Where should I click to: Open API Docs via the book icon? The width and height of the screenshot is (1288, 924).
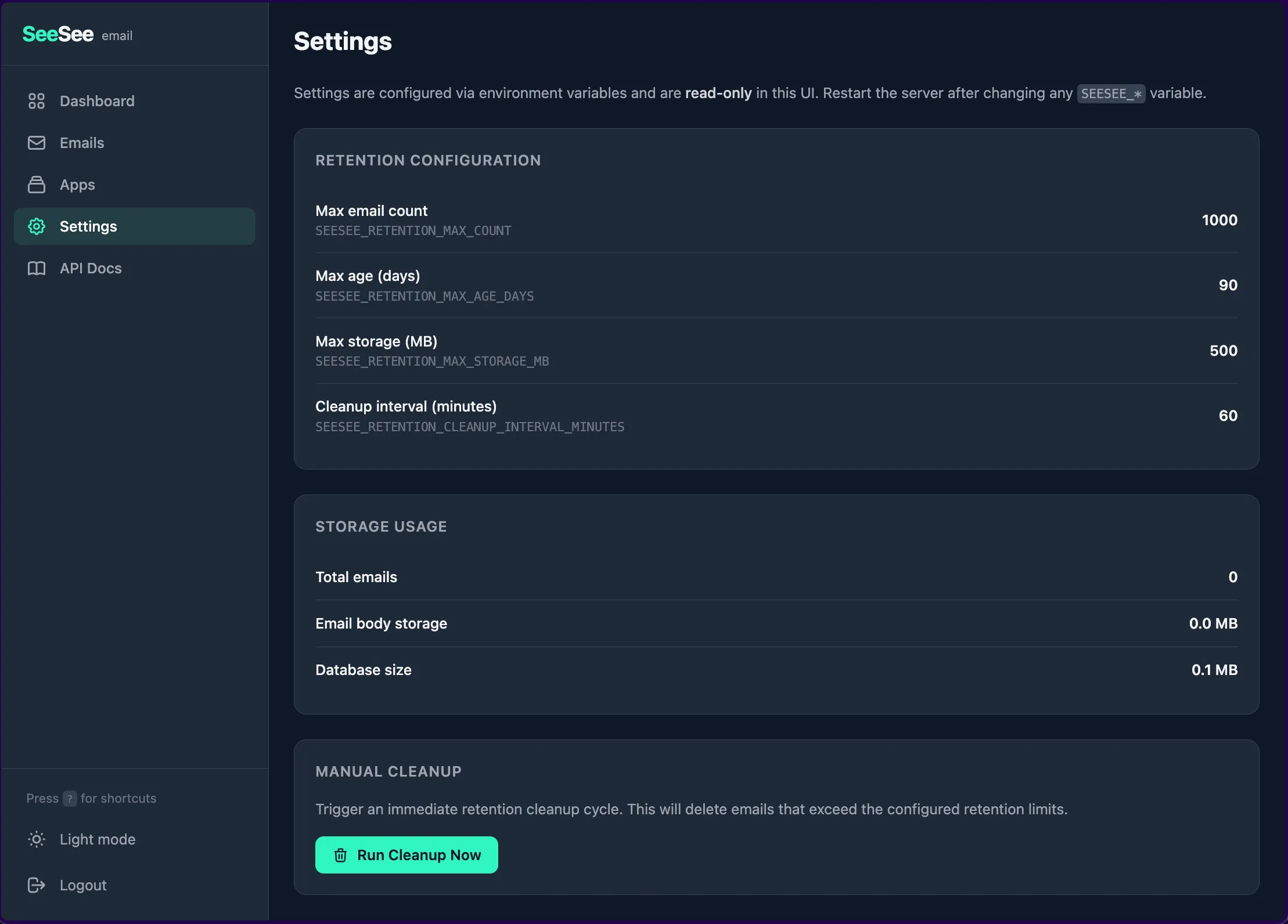(36, 268)
